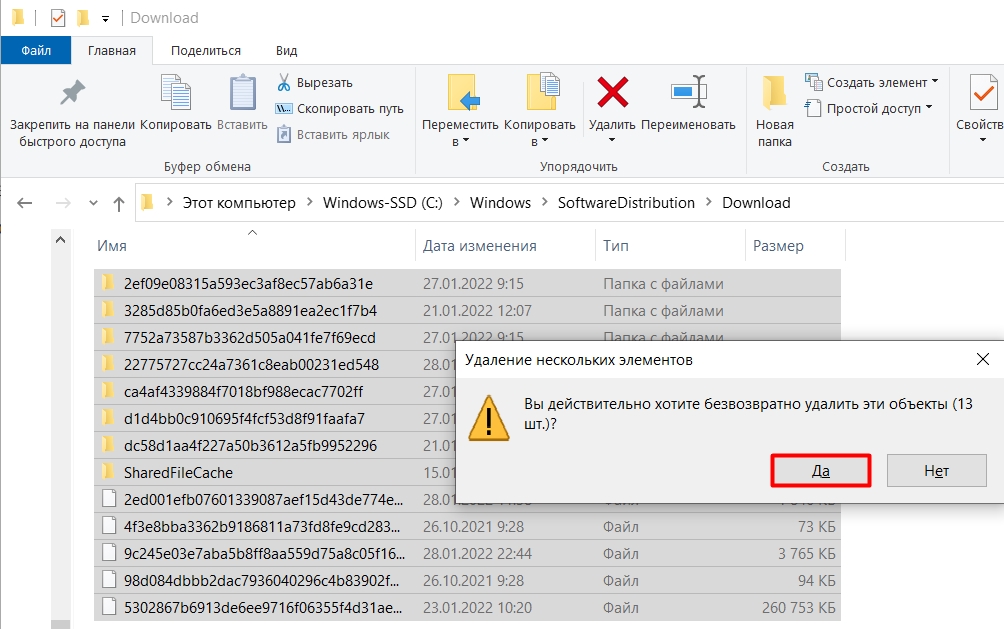Screen dimensions: 1004x629
Task: Click the red Удалить cross icon
Action: click(612, 92)
